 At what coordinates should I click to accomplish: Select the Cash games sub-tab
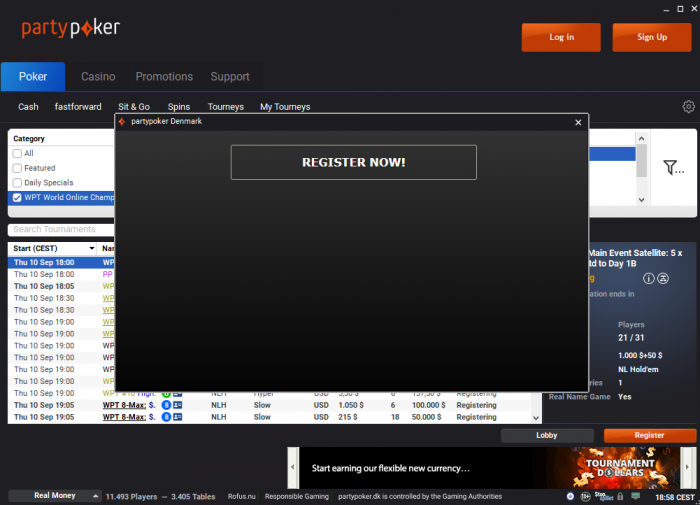point(28,107)
